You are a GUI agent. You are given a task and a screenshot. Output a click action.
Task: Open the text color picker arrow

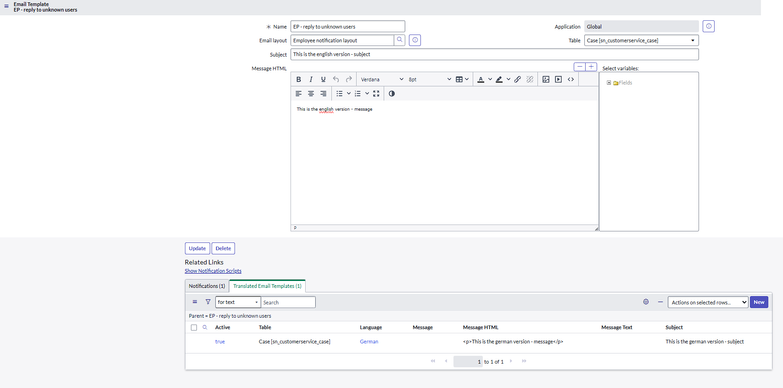coord(490,79)
